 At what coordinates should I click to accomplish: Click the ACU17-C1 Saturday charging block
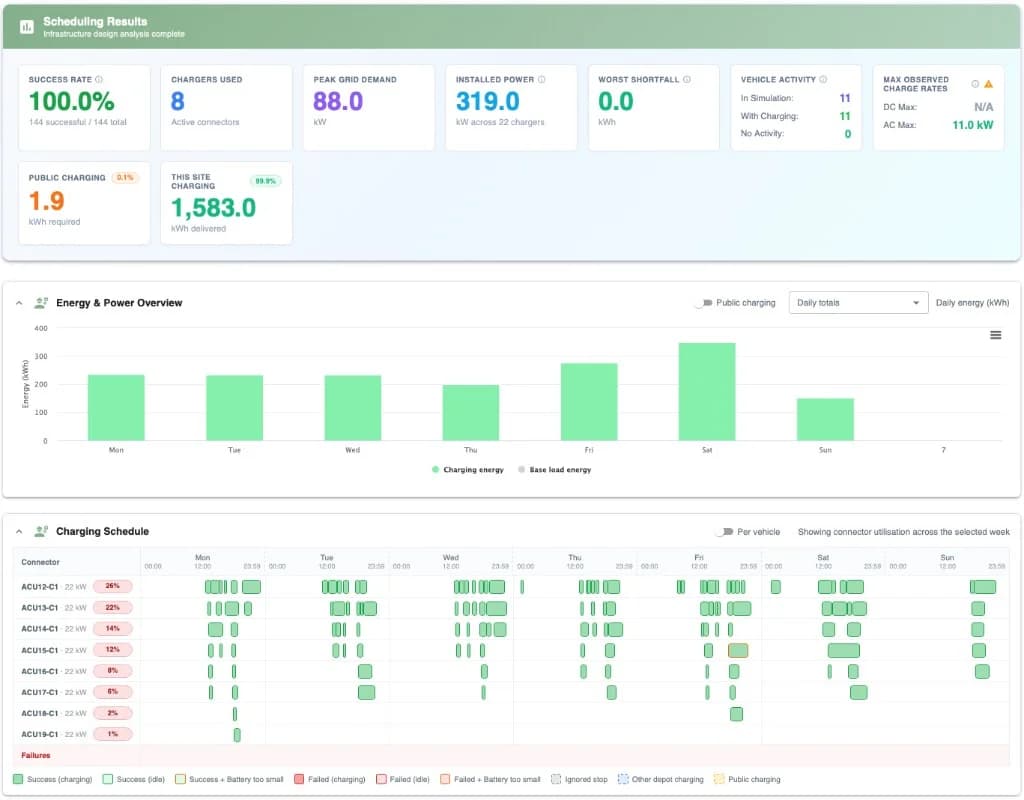859,692
